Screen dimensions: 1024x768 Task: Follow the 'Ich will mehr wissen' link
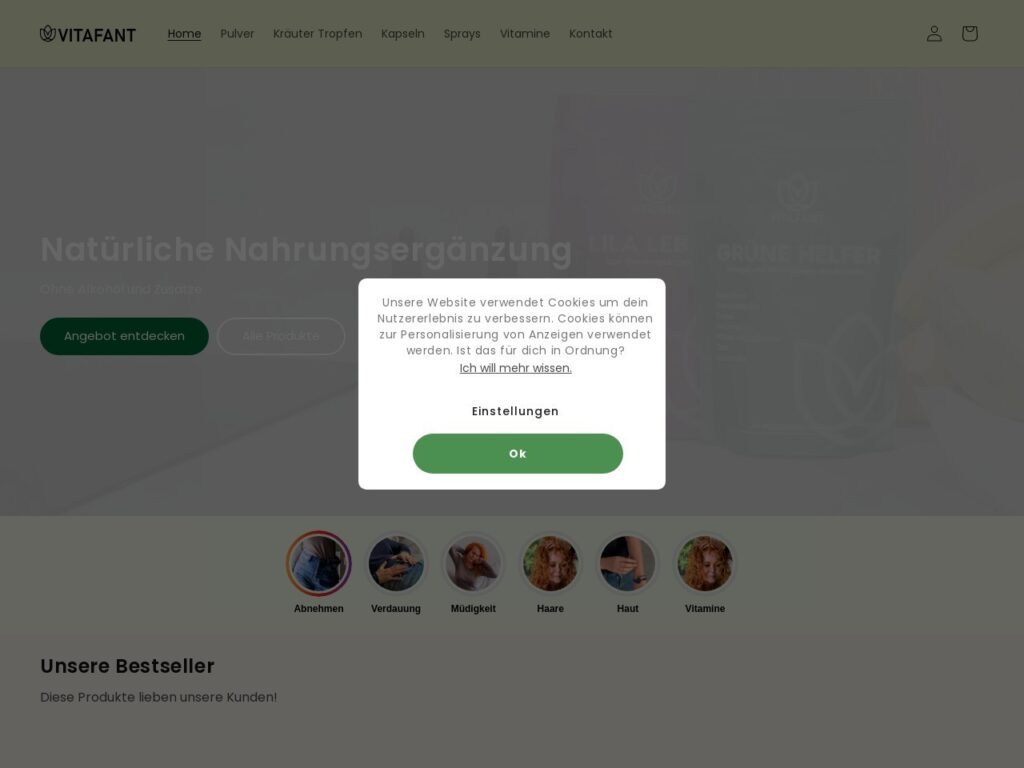tap(515, 368)
